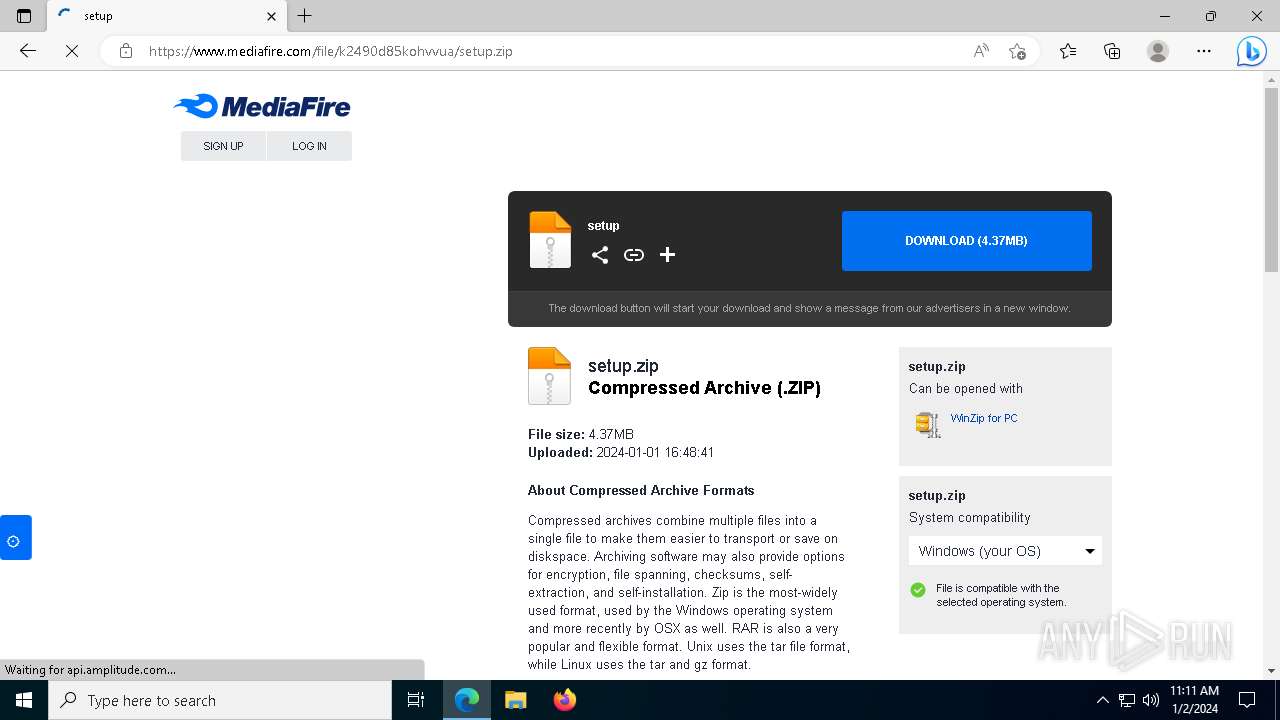Launch Firefox from taskbar

click(x=564, y=700)
